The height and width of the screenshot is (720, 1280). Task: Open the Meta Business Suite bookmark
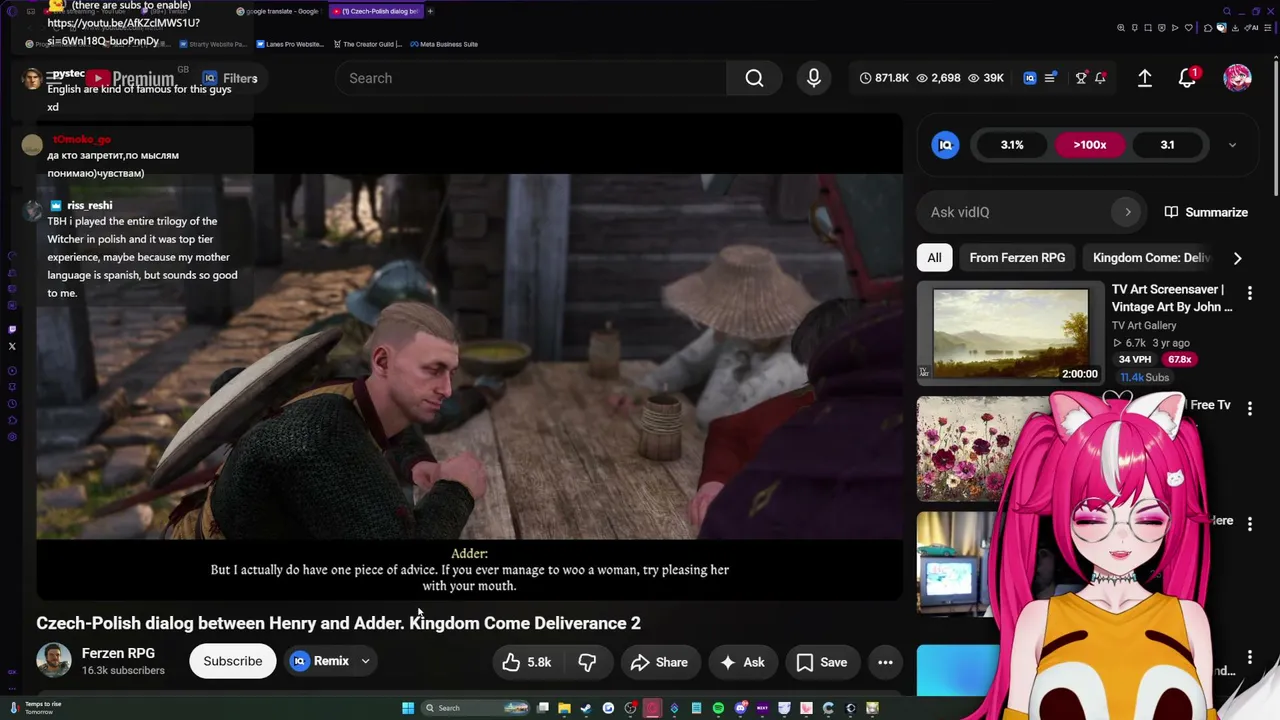443,44
